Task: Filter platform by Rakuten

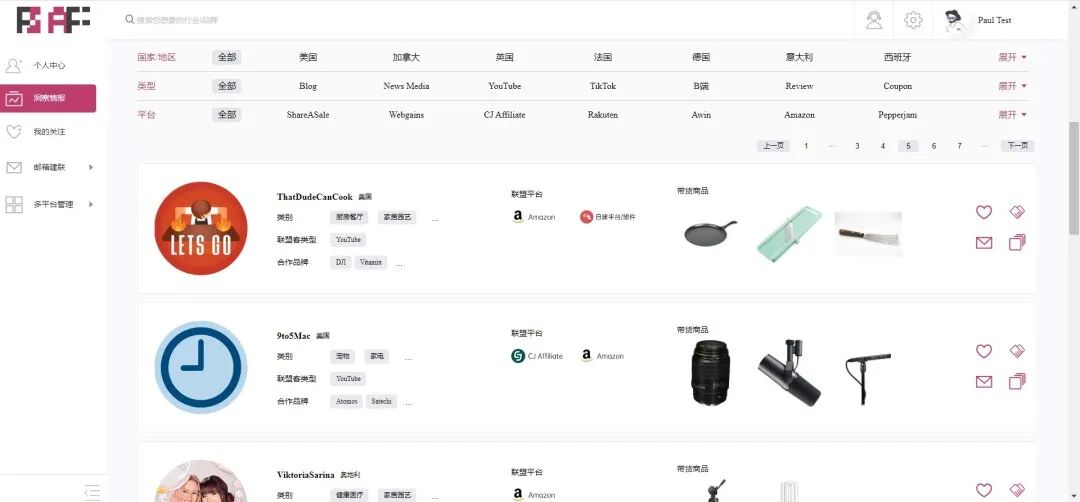Action: (x=603, y=115)
